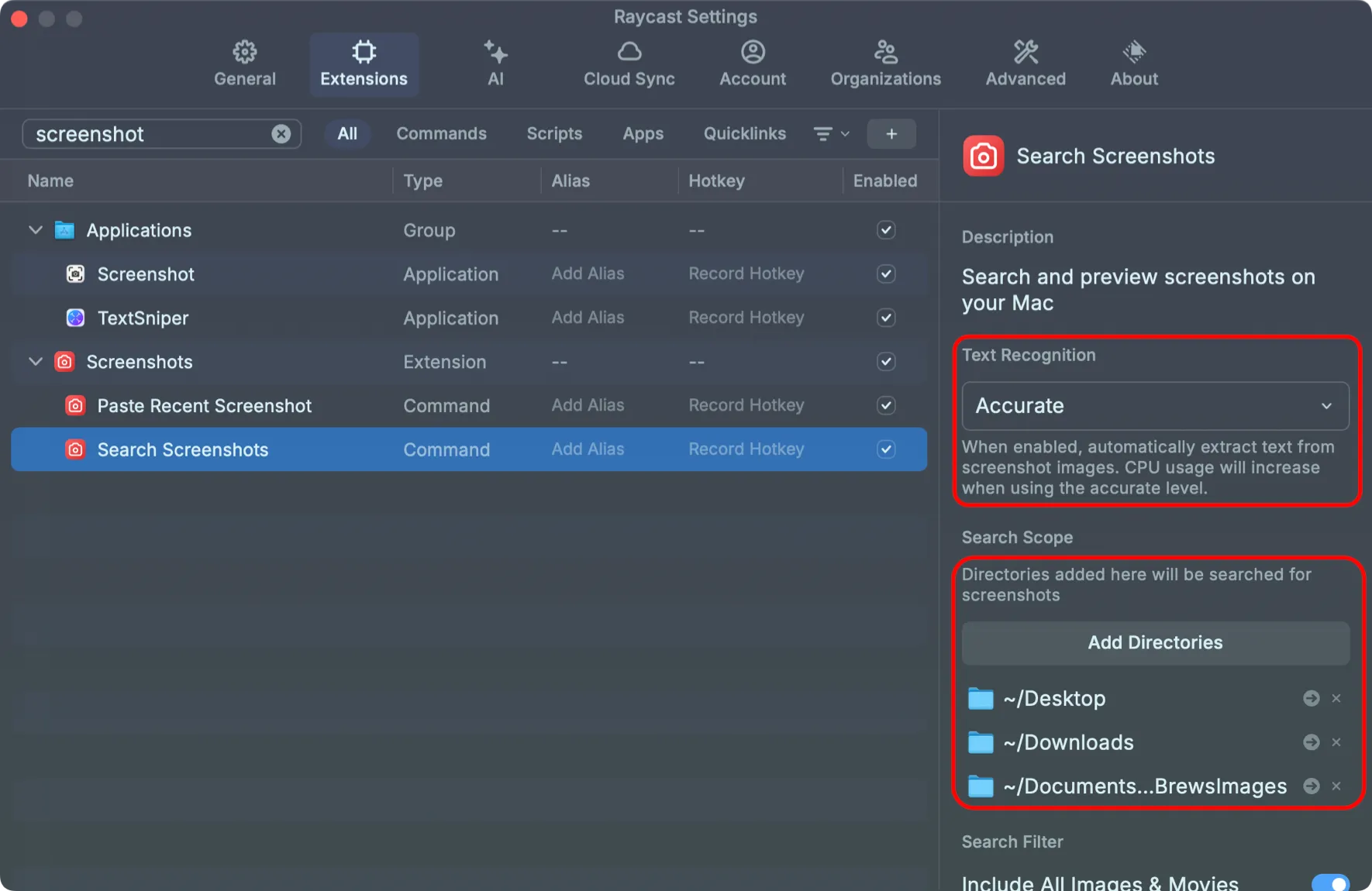This screenshot has width=1372, height=891.
Task: Reveal ~/Desktop using its arrow icon
Action: pos(1310,698)
